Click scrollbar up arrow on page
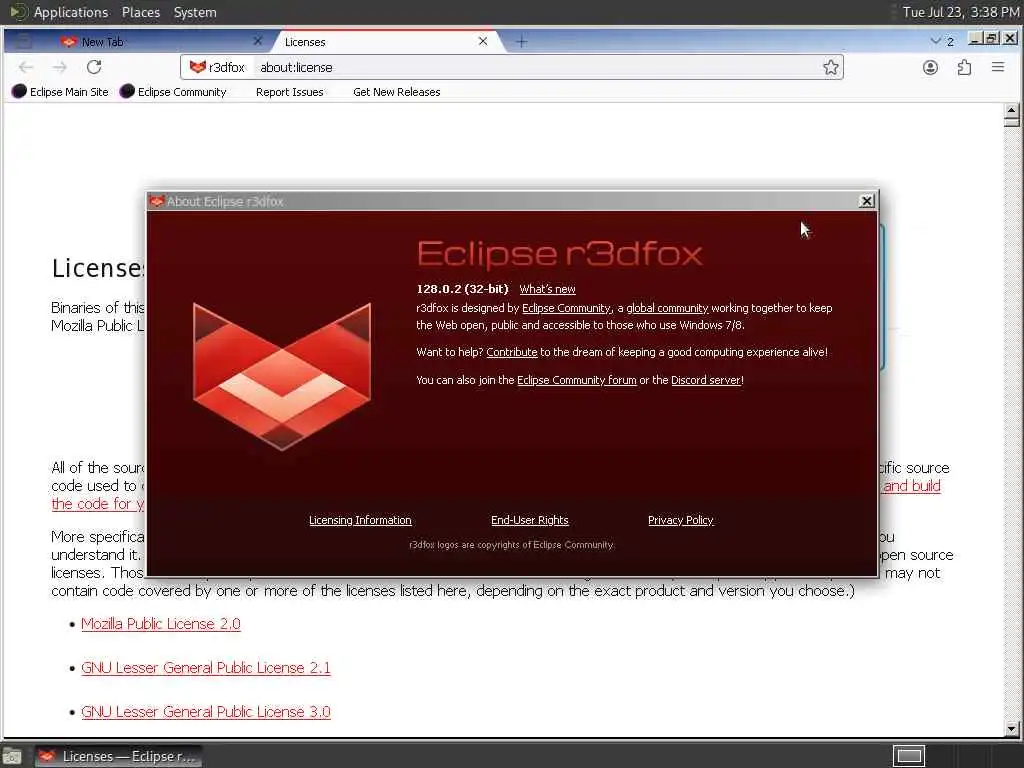Image resolution: width=1024 pixels, height=768 pixels. (1012, 110)
